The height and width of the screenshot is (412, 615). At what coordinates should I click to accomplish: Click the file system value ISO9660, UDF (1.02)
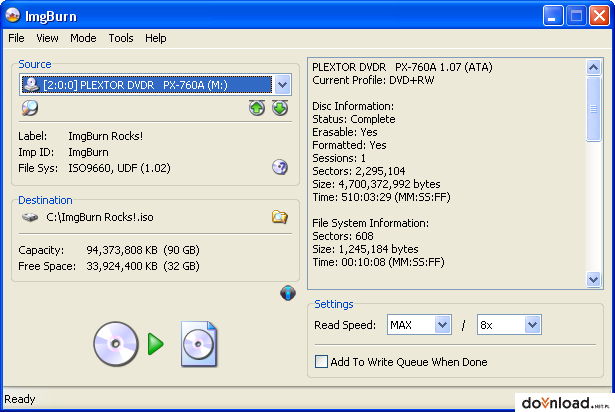(x=119, y=168)
